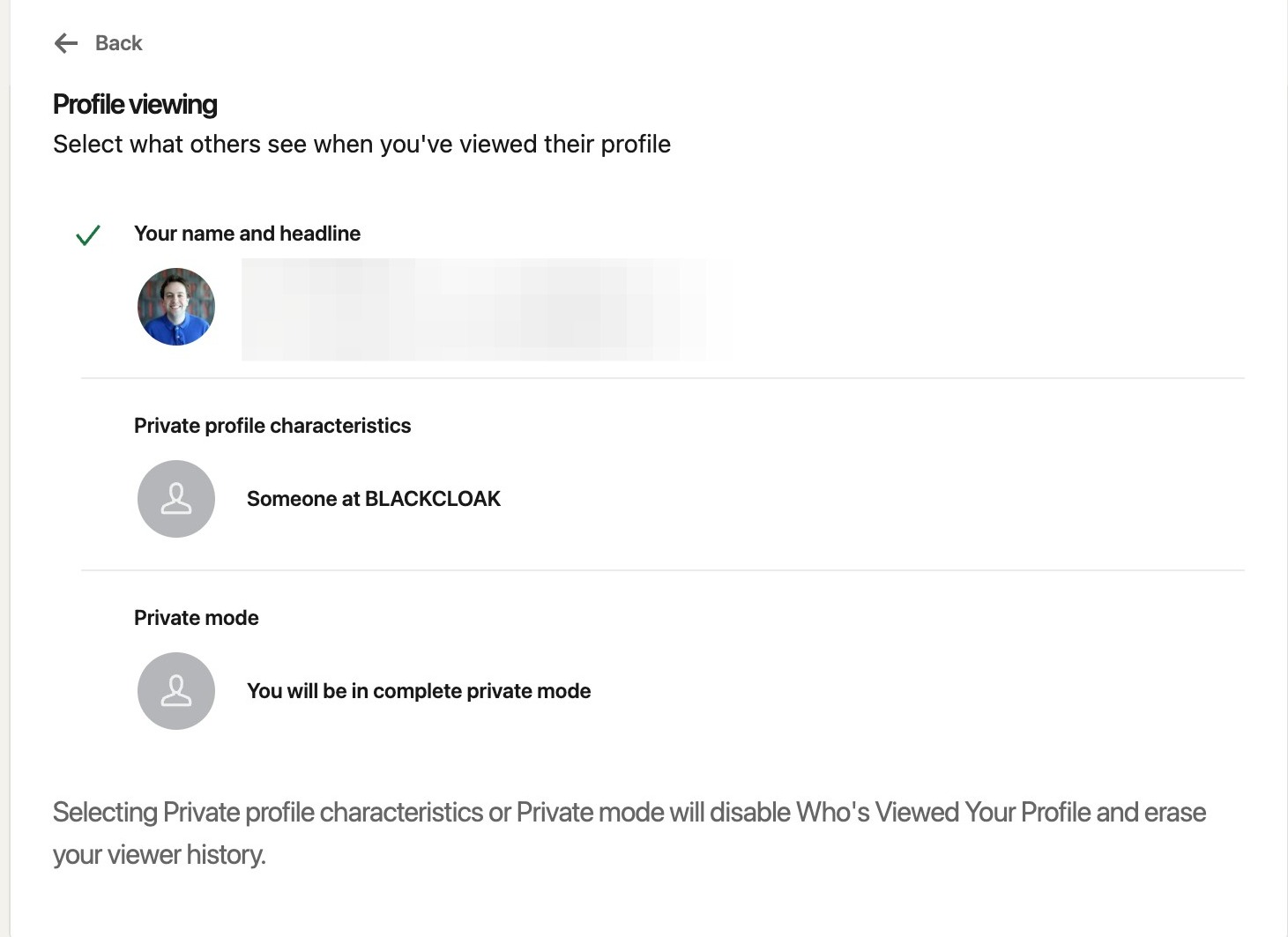This screenshot has height=937, width=1288.
Task: Select the 'Your name and headline' option label
Action: [247, 234]
